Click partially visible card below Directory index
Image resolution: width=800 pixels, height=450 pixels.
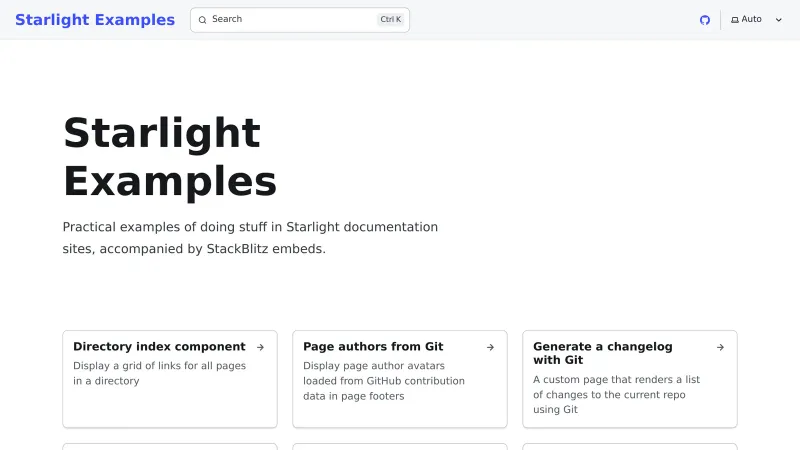pyautogui.click(x=169, y=446)
